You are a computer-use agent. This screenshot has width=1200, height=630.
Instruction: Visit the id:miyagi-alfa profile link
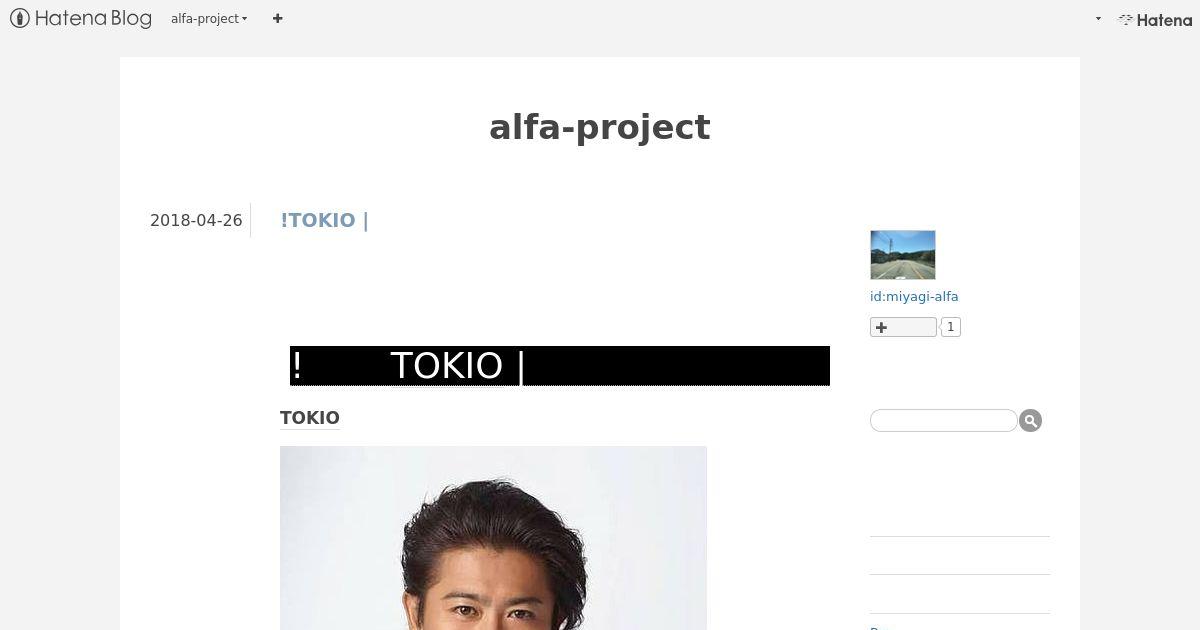[914, 296]
